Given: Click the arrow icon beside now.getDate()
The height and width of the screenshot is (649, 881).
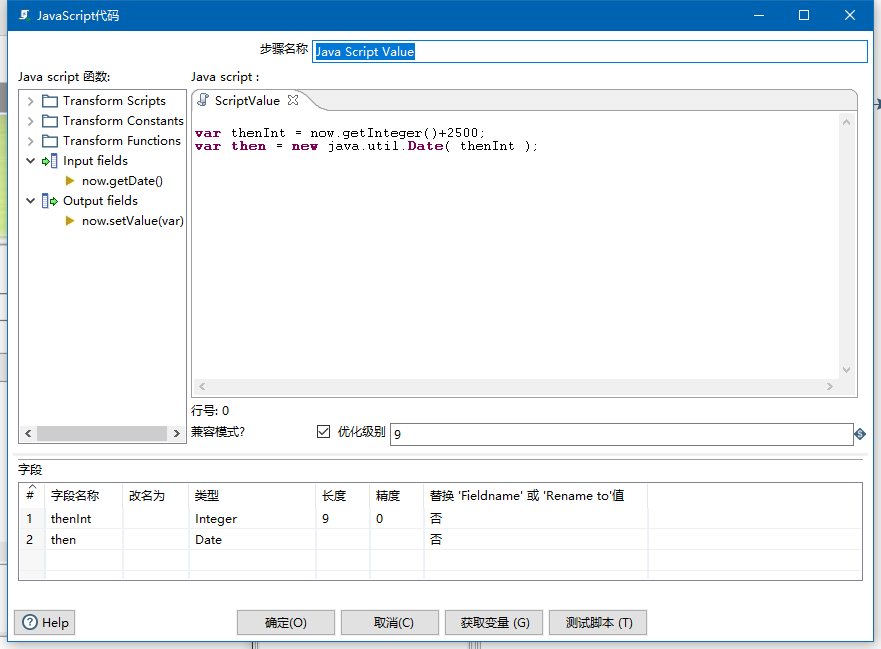Looking at the screenshot, I should (x=70, y=181).
